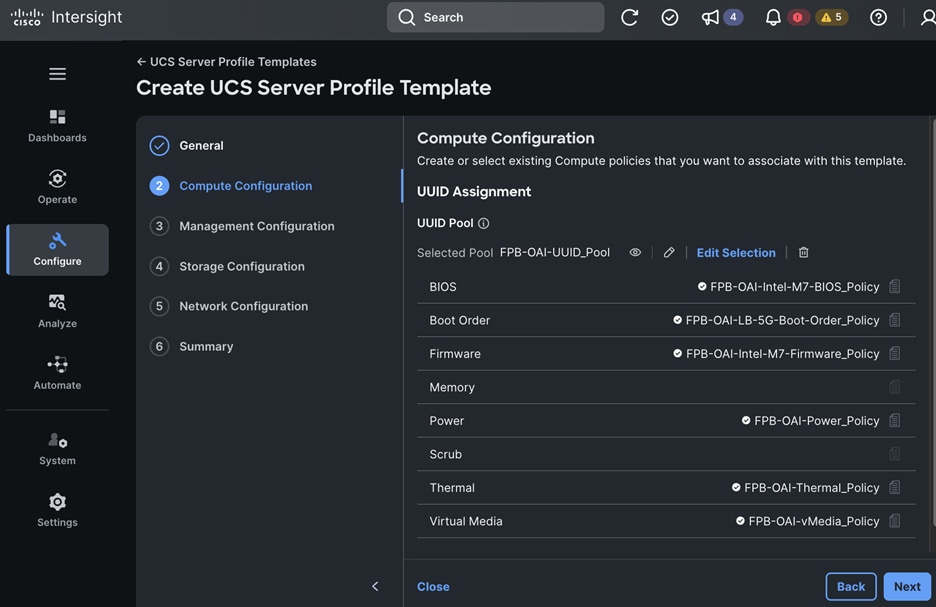Screen dimensions: 936x607
Task: Select policy icon for Thermal row
Action: click(x=894, y=487)
